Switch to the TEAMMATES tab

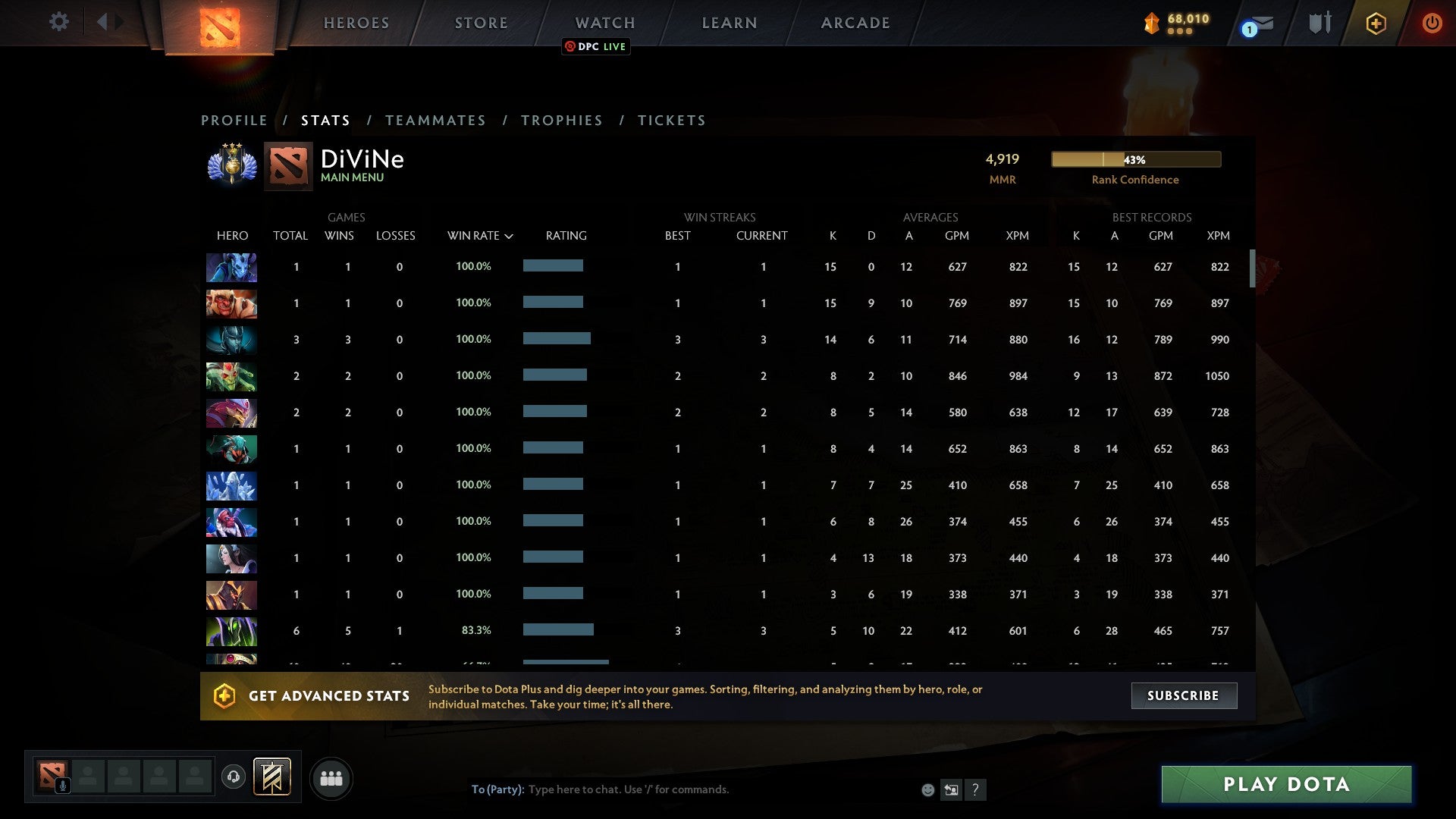tap(435, 120)
